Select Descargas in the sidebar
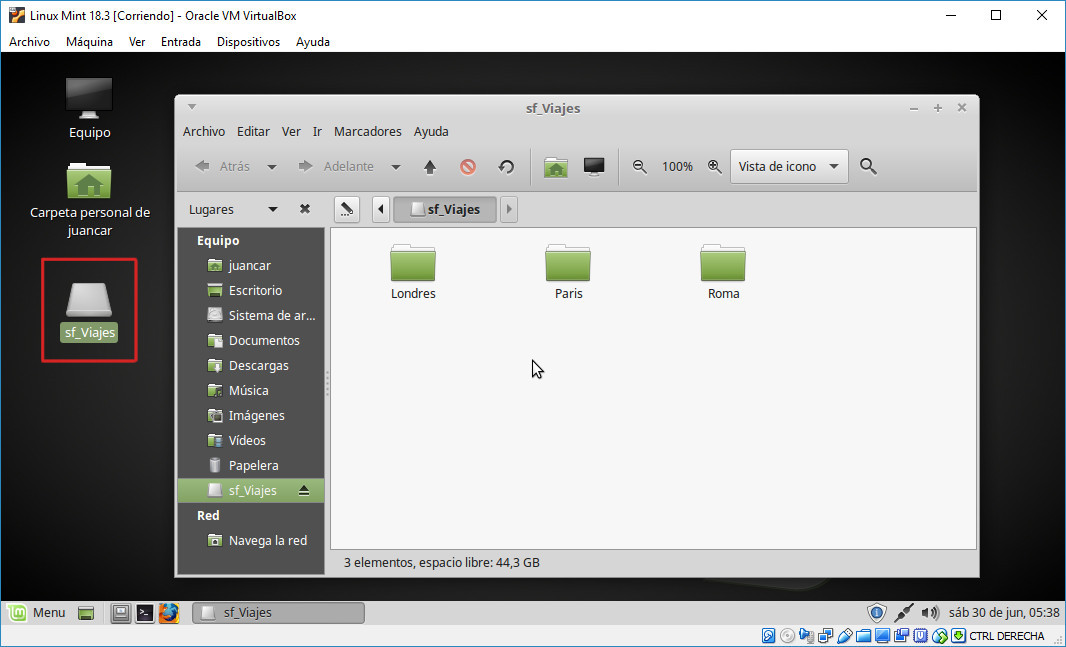1066x647 pixels. [258, 365]
